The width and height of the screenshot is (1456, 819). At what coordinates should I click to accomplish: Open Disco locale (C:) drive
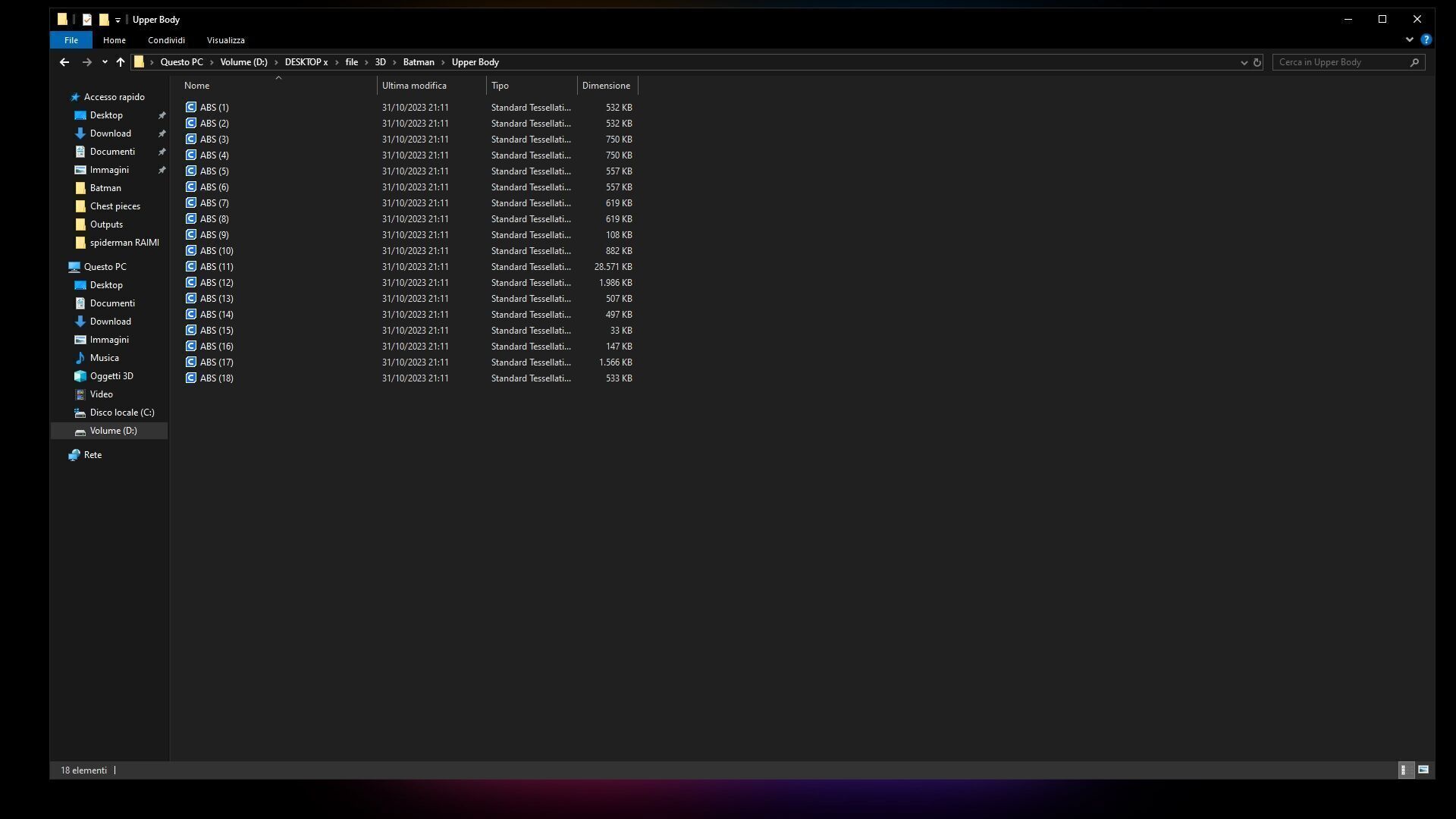[121, 413]
